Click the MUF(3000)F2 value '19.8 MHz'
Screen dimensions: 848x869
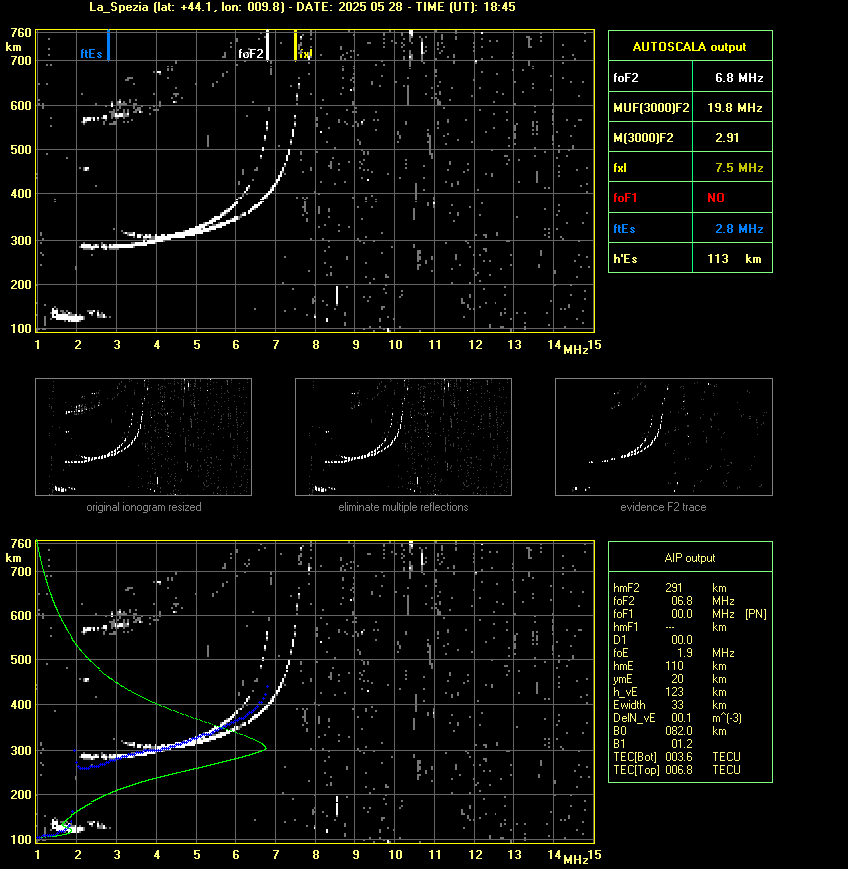[734, 108]
